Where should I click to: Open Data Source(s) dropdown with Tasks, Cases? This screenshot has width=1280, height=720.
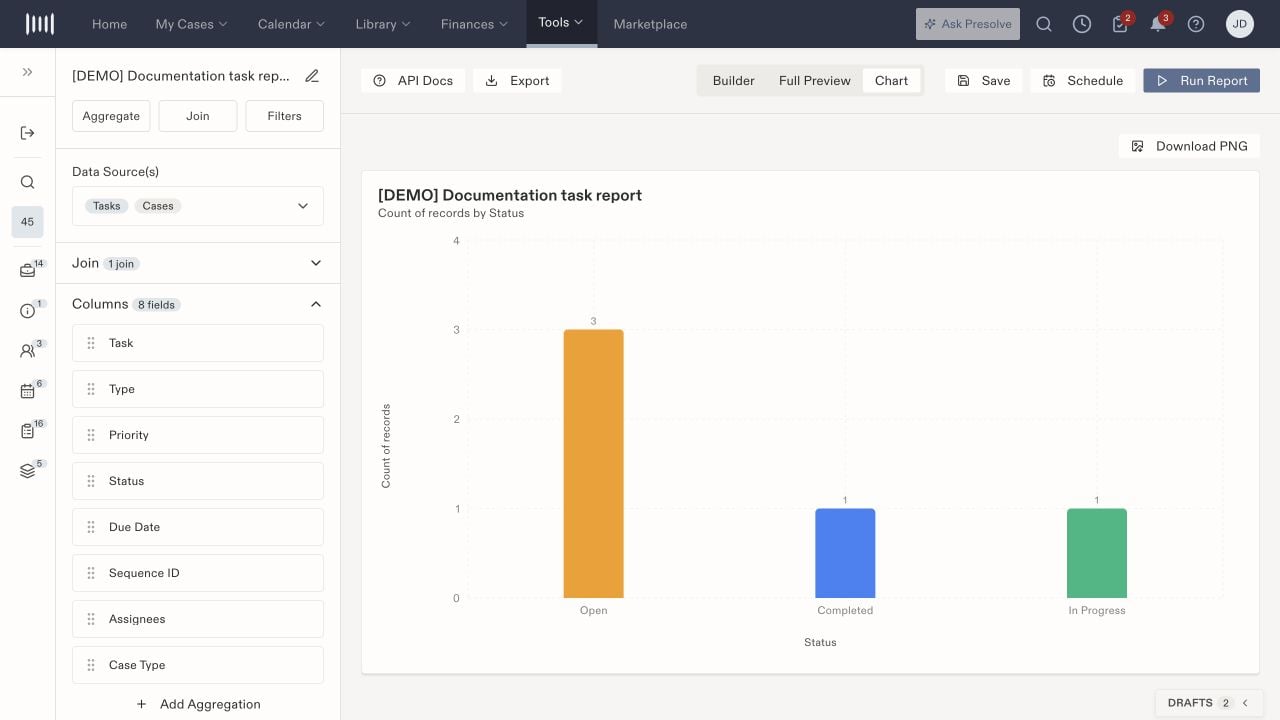pyautogui.click(x=198, y=206)
